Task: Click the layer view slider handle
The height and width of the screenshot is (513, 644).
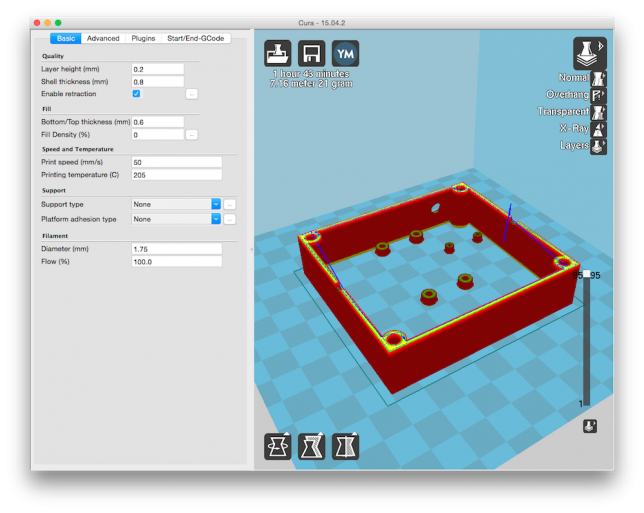Action: 587,274
